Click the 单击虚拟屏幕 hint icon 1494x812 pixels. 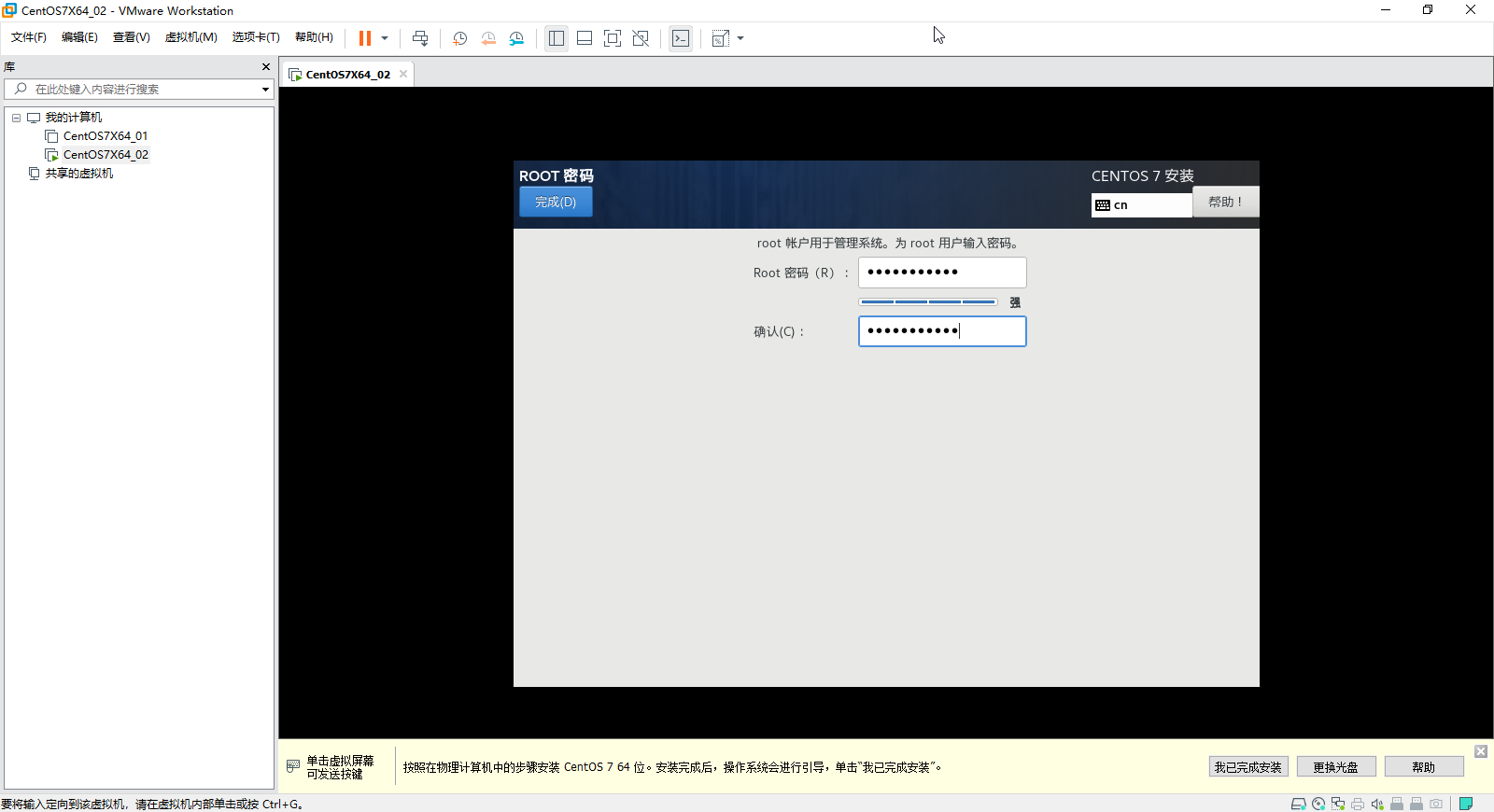(293, 766)
